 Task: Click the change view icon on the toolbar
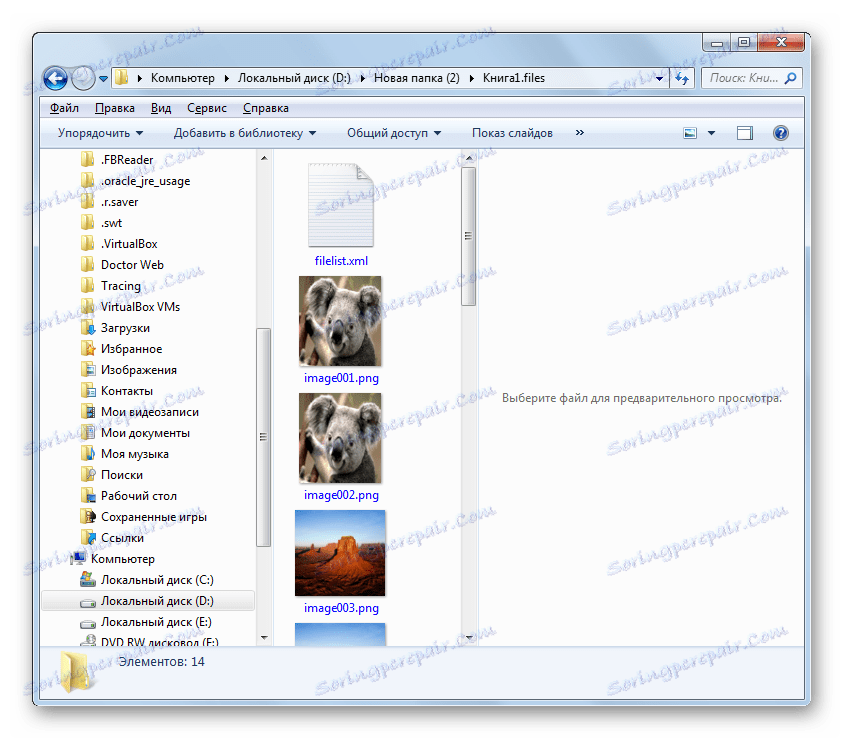point(690,132)
